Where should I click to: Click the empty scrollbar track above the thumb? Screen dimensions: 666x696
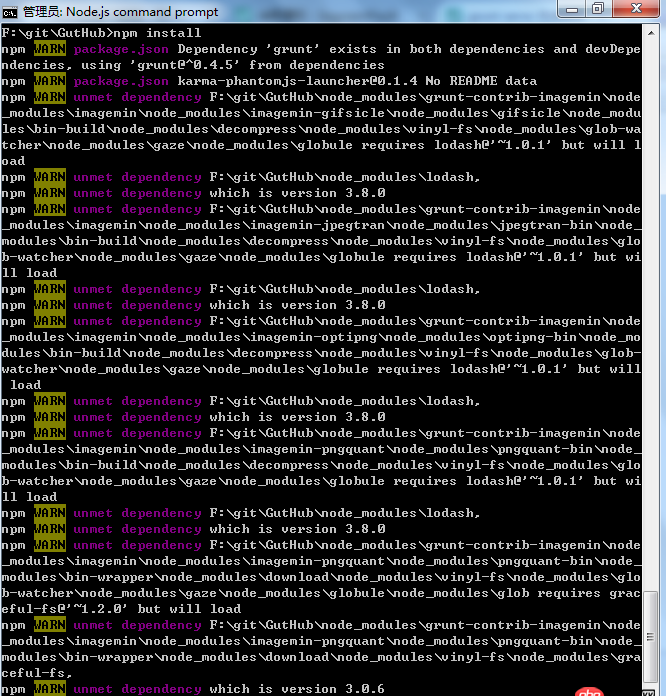click(x=651, y=300)
